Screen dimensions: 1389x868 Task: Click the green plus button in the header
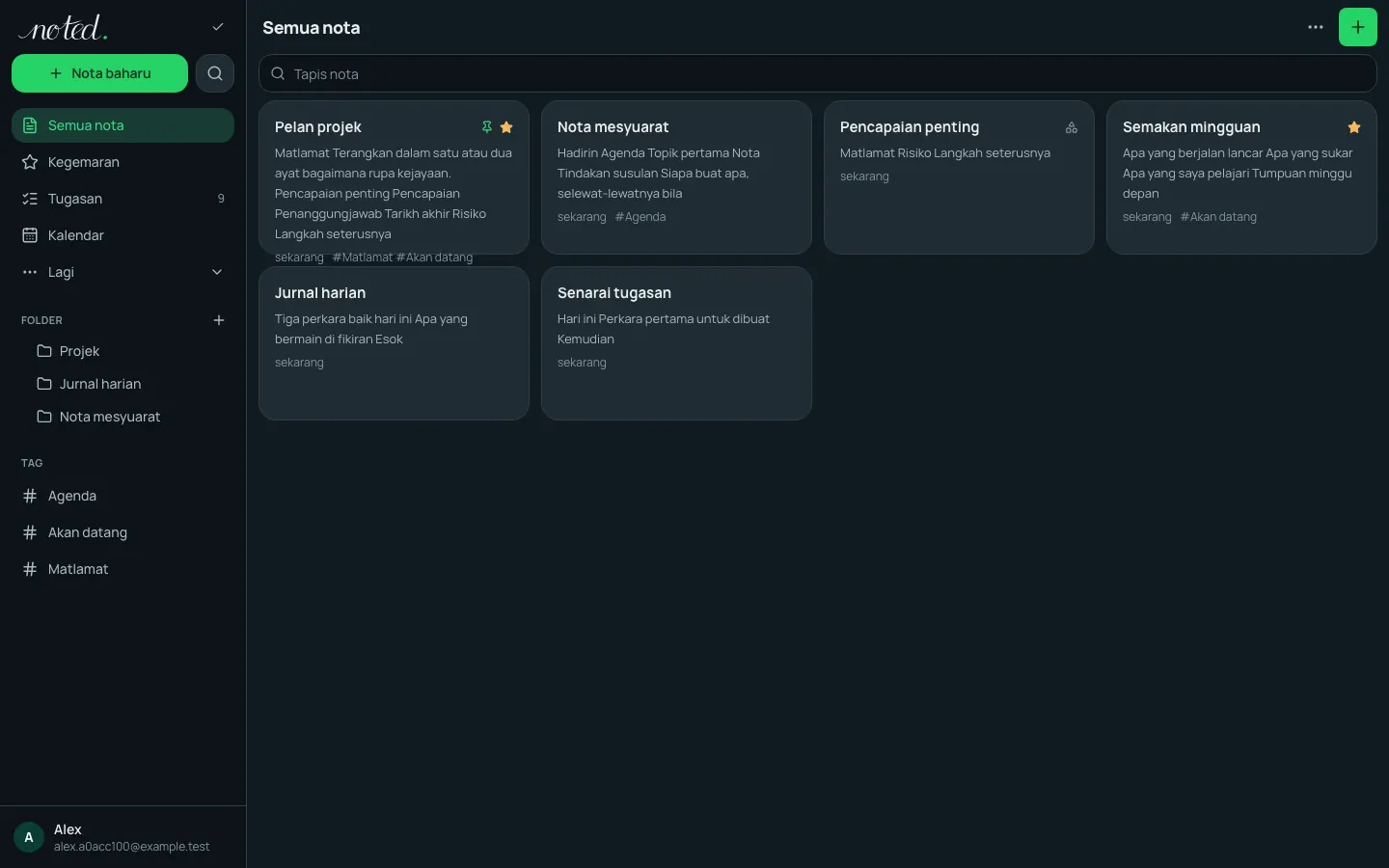(x=1358, y=27)
